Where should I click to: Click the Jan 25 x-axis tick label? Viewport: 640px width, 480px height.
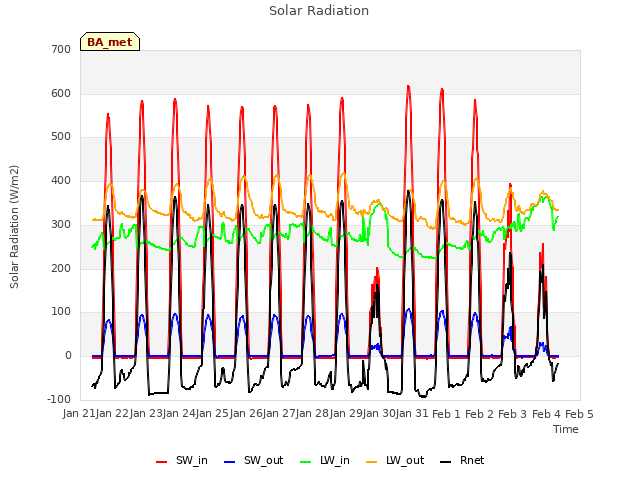click(213, 413)
